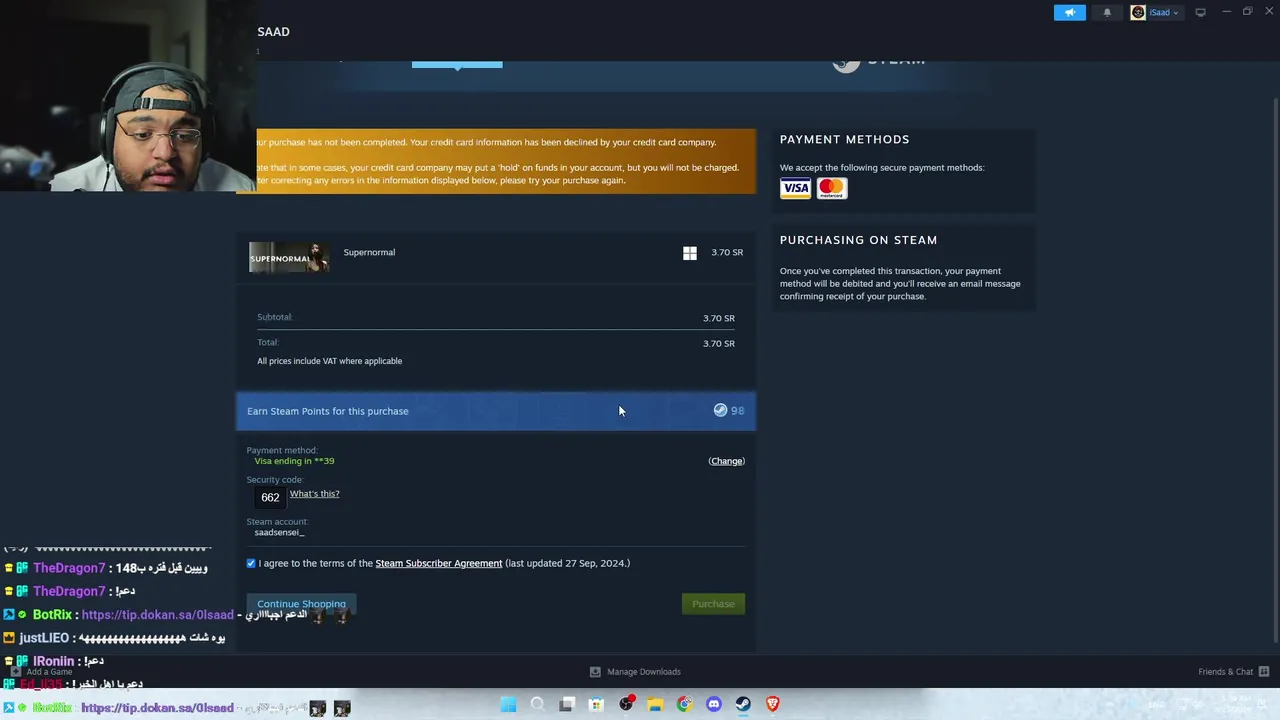The width and height of the screenshot is (1280, 720).
Task: Click the Mastercard payment logo
Action: [x=831, y=188]
